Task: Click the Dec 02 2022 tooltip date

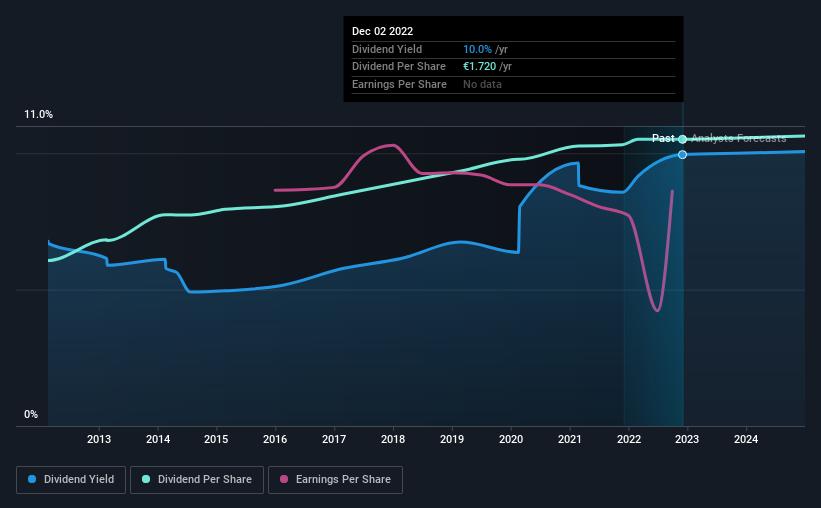Action: 382,31
